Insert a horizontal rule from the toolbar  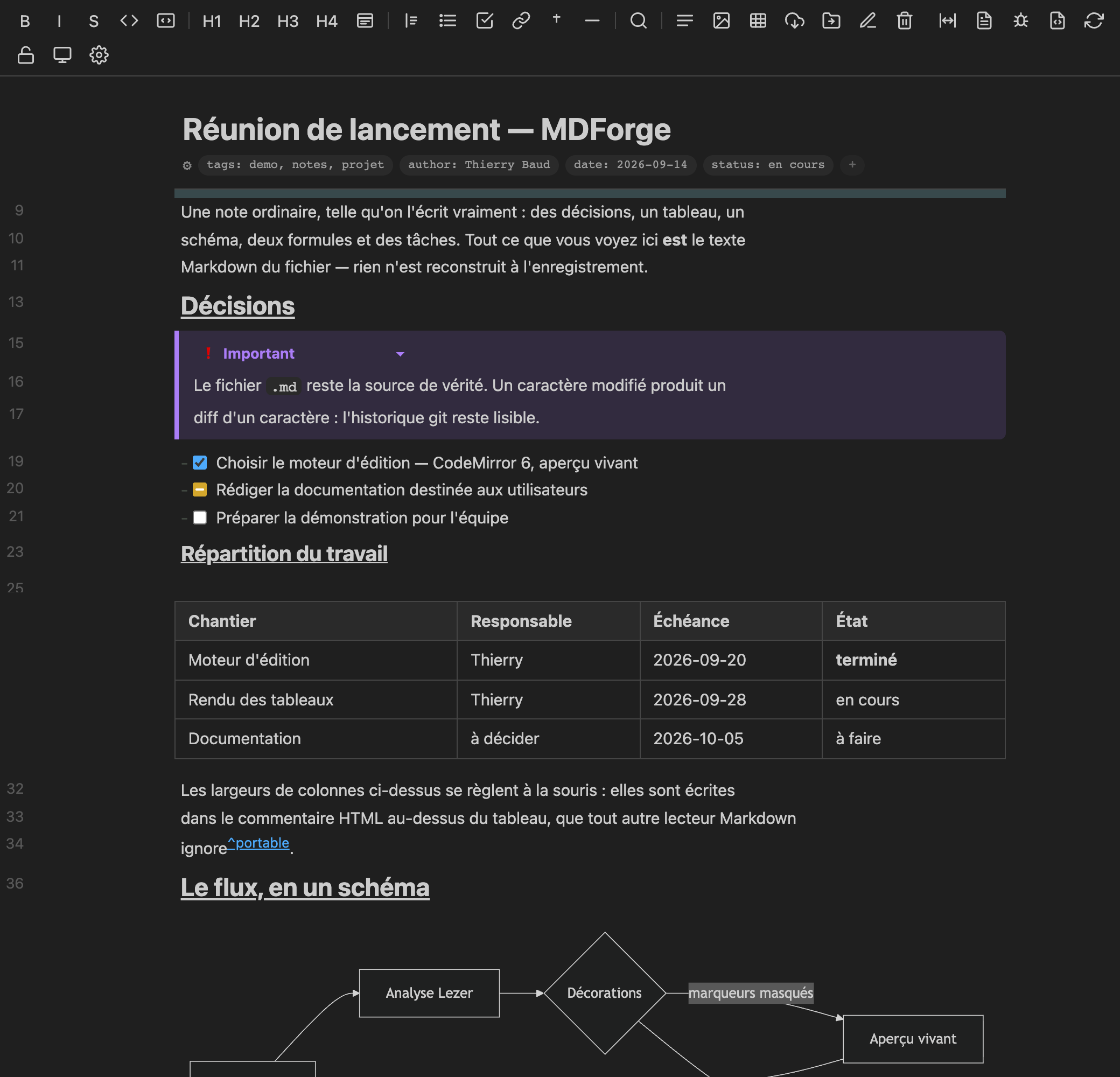[592, 21]
